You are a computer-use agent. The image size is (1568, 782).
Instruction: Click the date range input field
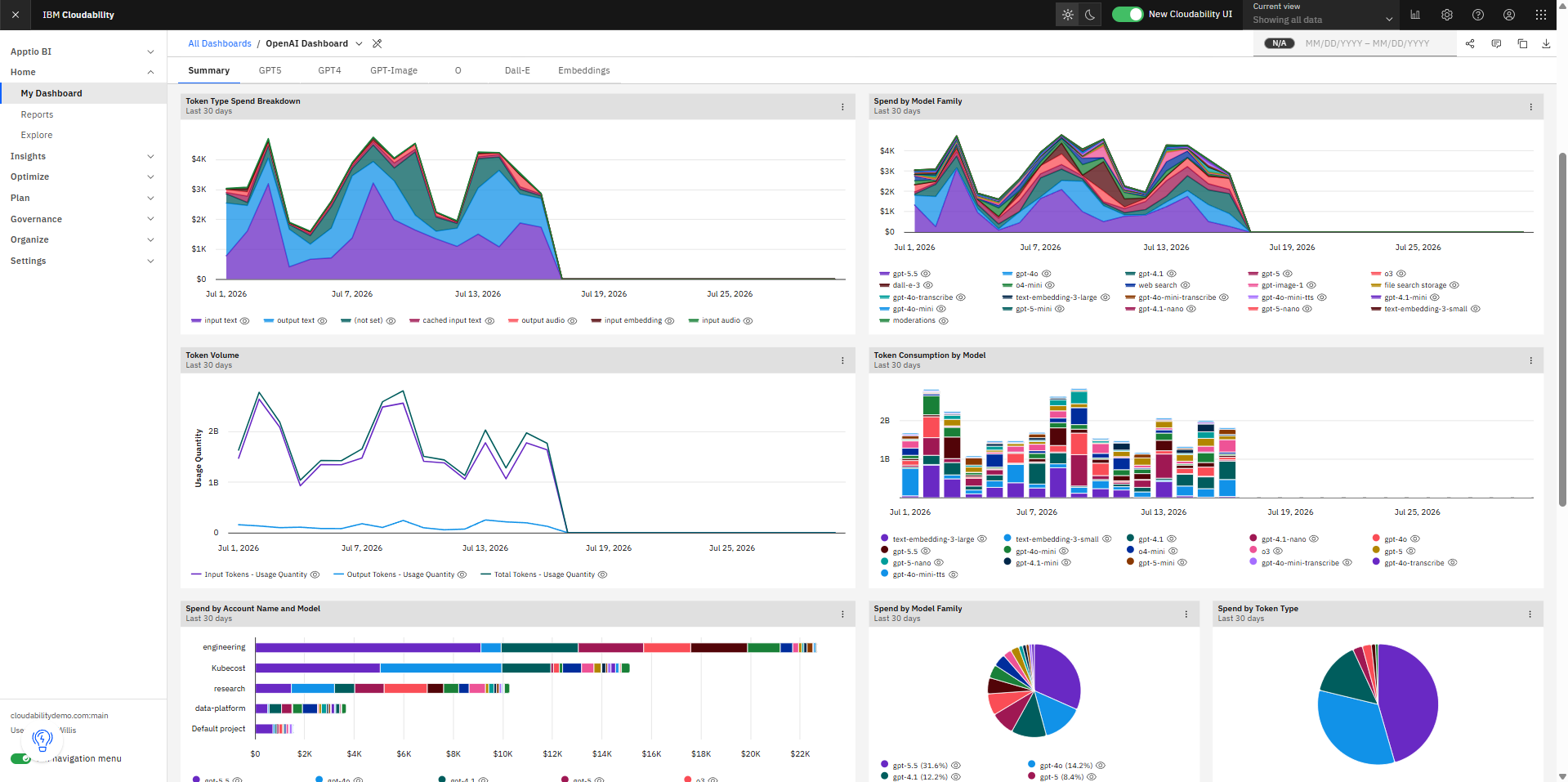tap(1367, 44)
